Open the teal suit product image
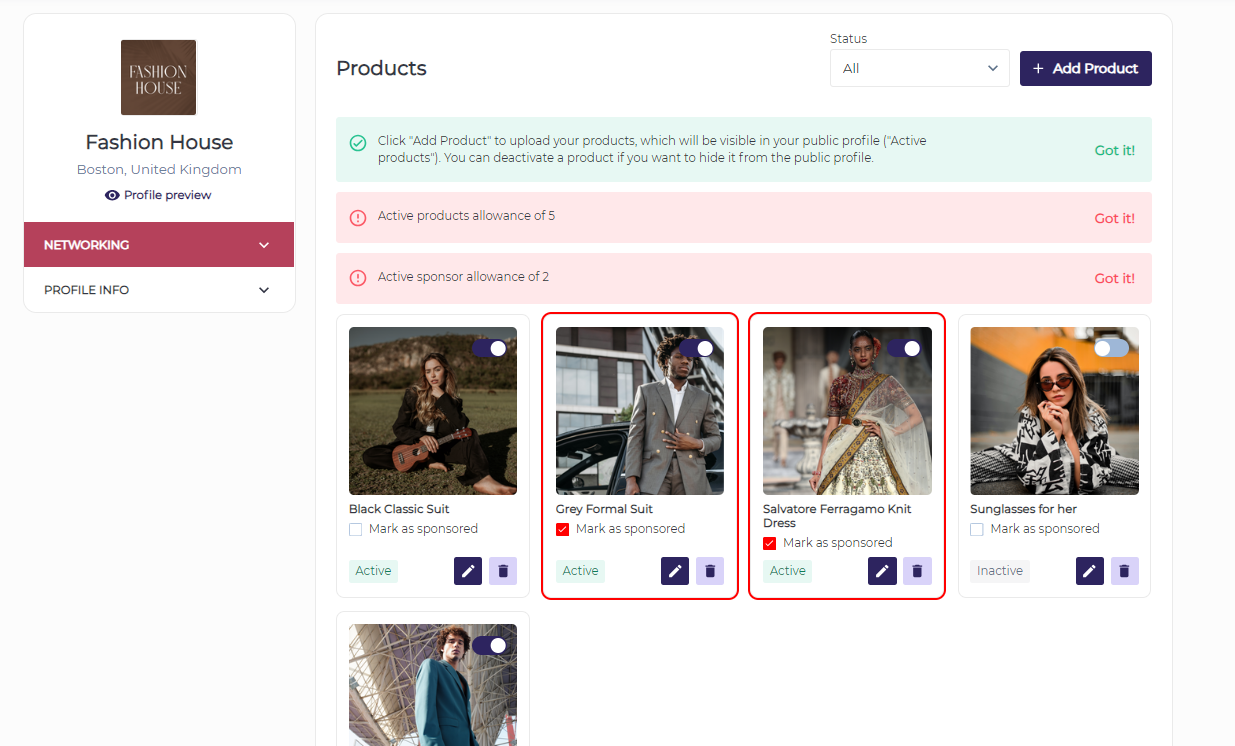The image size is (1235, 746). (433, 685)
